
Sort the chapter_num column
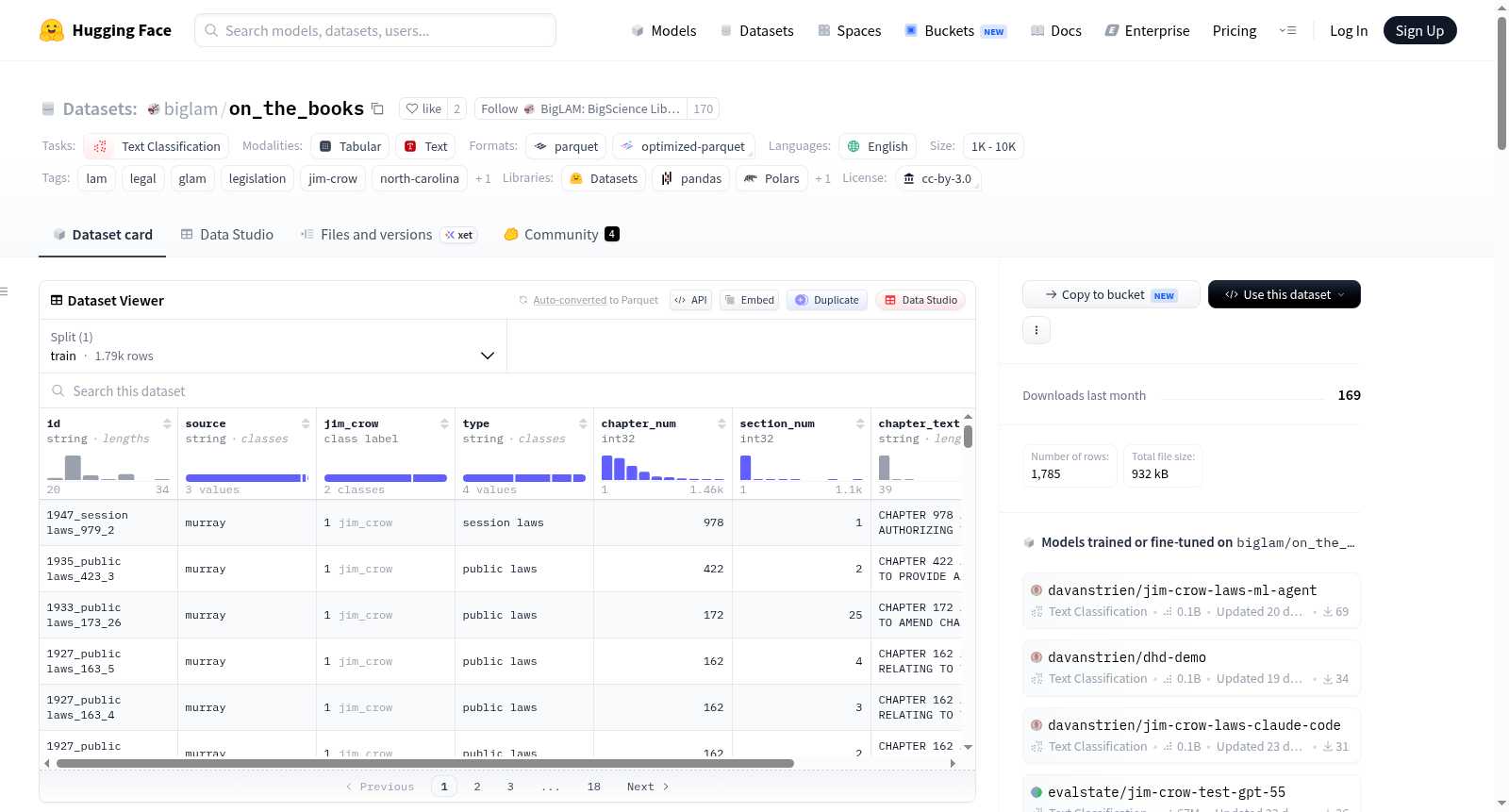[721, 423]
